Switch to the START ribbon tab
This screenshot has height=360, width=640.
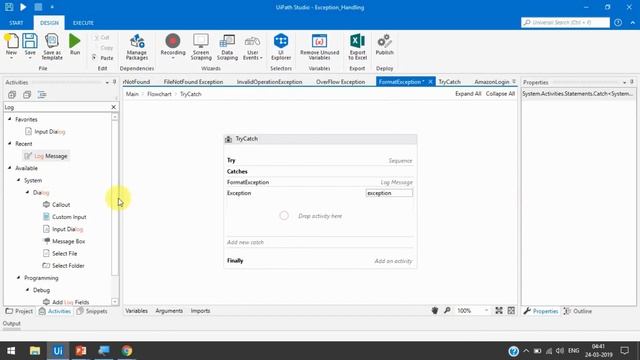[x=16, y=23]
